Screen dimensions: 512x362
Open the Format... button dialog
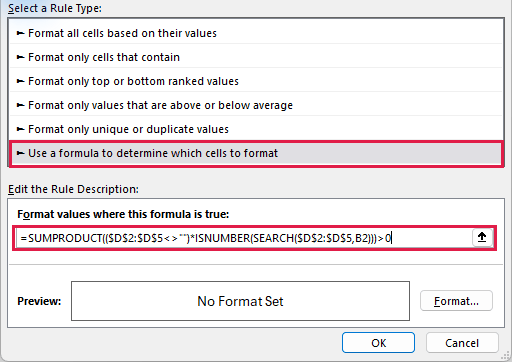coord(456,301)
